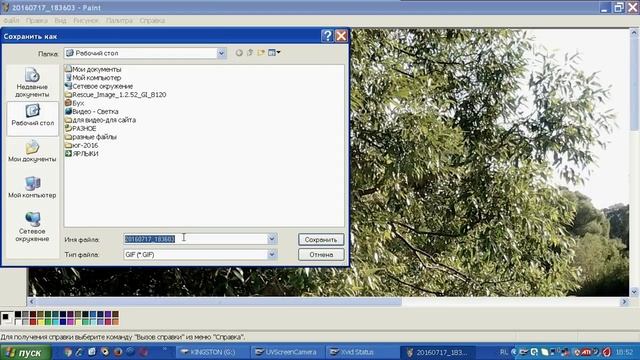Select Сетевое окружение in file list
640x360 pixels.
pos(99,86)
